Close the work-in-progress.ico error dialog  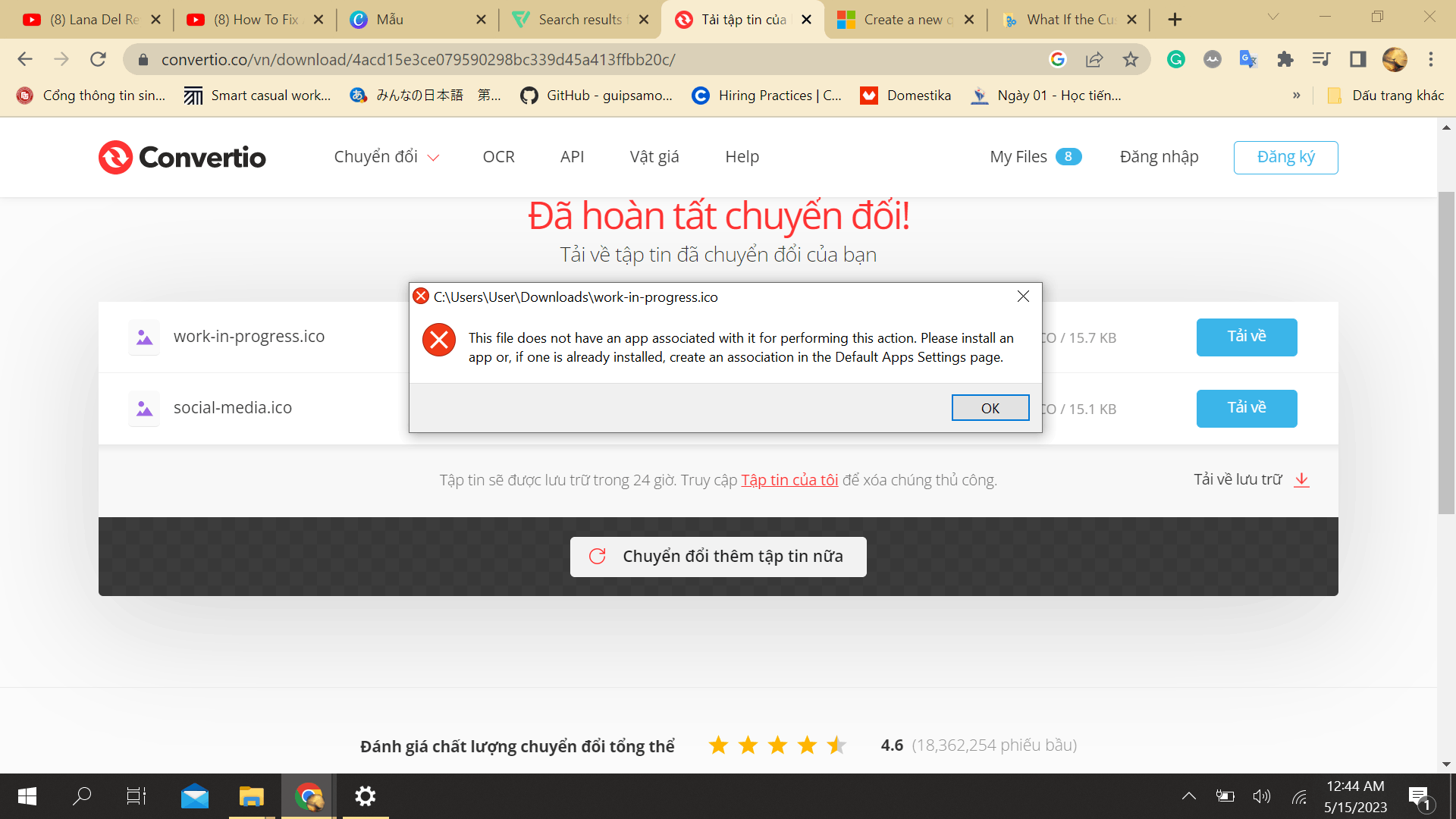click(x=1023, y=297)
